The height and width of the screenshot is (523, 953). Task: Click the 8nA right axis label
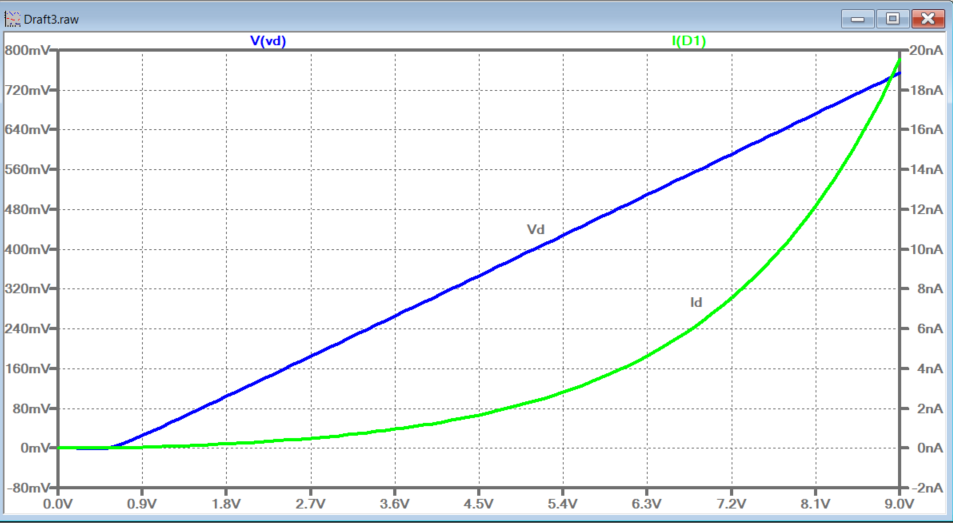click(x=928, y=289)
